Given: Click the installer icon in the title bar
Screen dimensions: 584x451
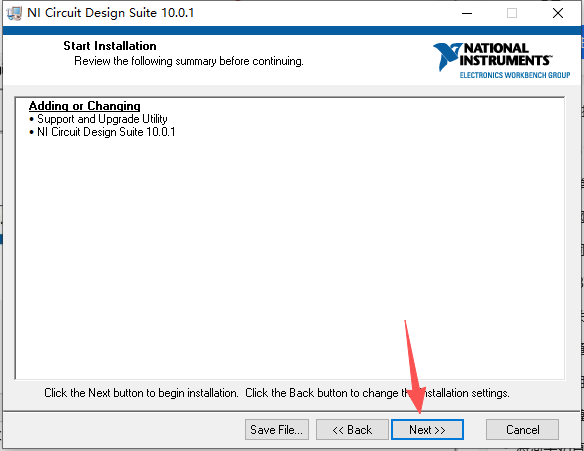Looking at the screenshot, I should pyautogui.click(x=14, y=13).
